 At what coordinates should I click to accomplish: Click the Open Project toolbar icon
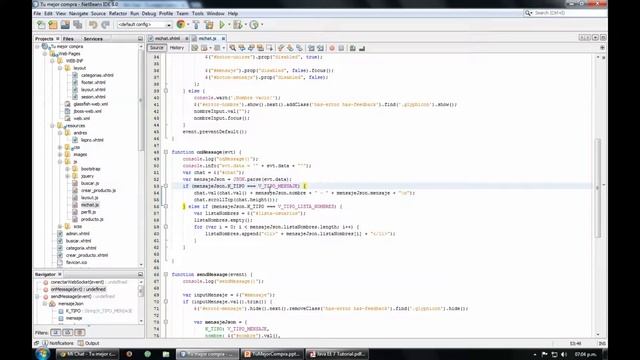pos(65,25)
